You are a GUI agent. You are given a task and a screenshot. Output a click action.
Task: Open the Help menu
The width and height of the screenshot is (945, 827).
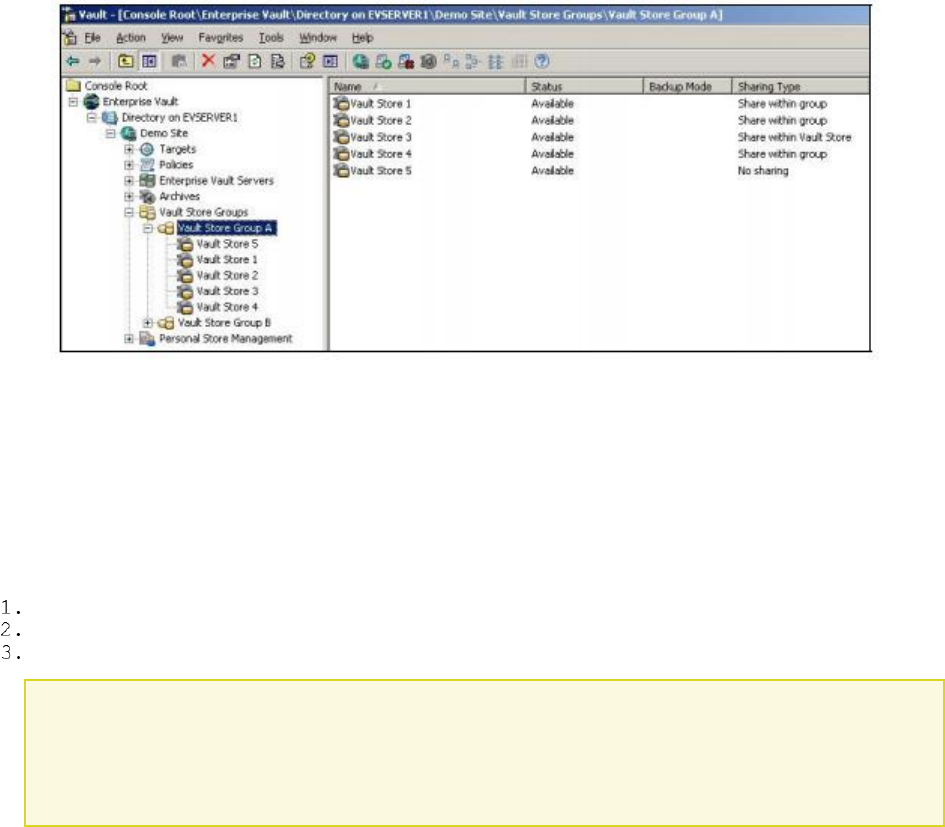(x=362, y=37)
